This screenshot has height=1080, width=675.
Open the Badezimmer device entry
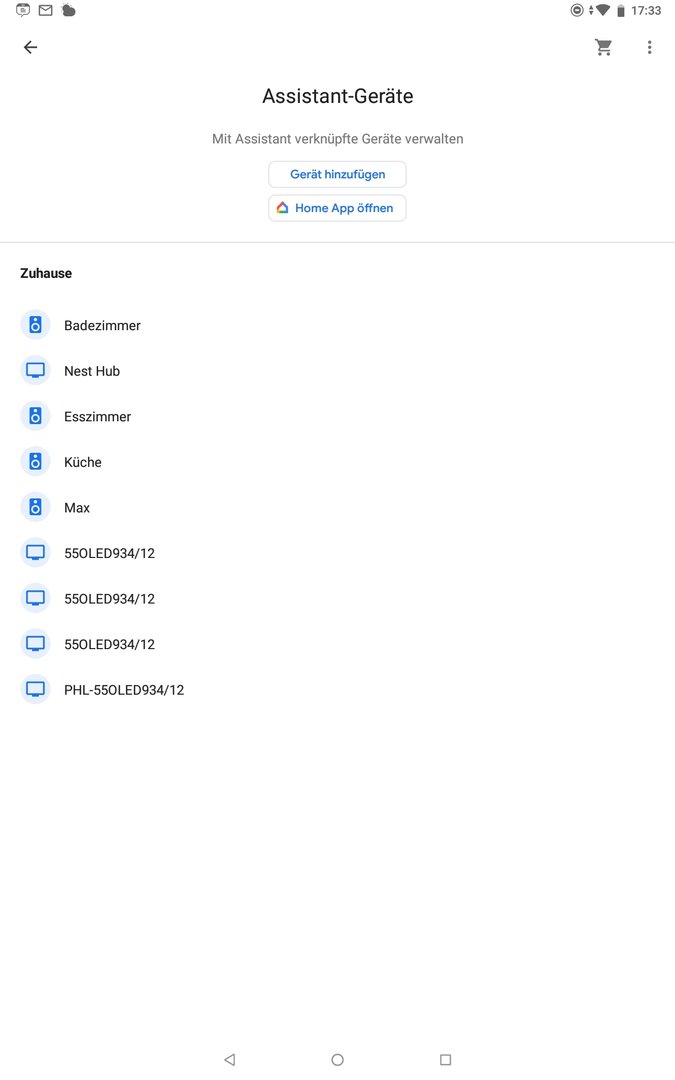point(338,325)
